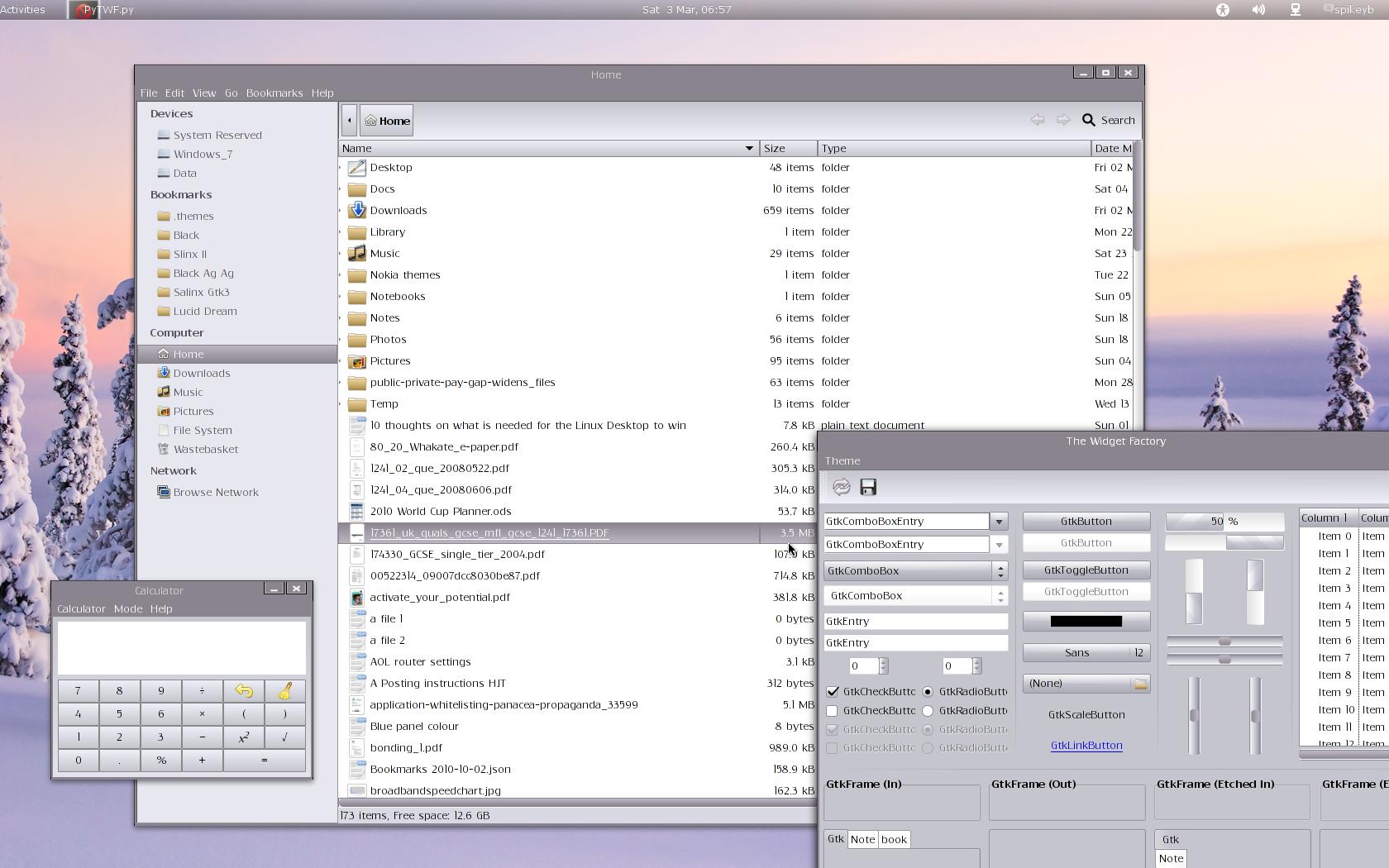Click the calculator clear broom button
This screenshot has height=868, width=1389.
(x=284, y=691)
